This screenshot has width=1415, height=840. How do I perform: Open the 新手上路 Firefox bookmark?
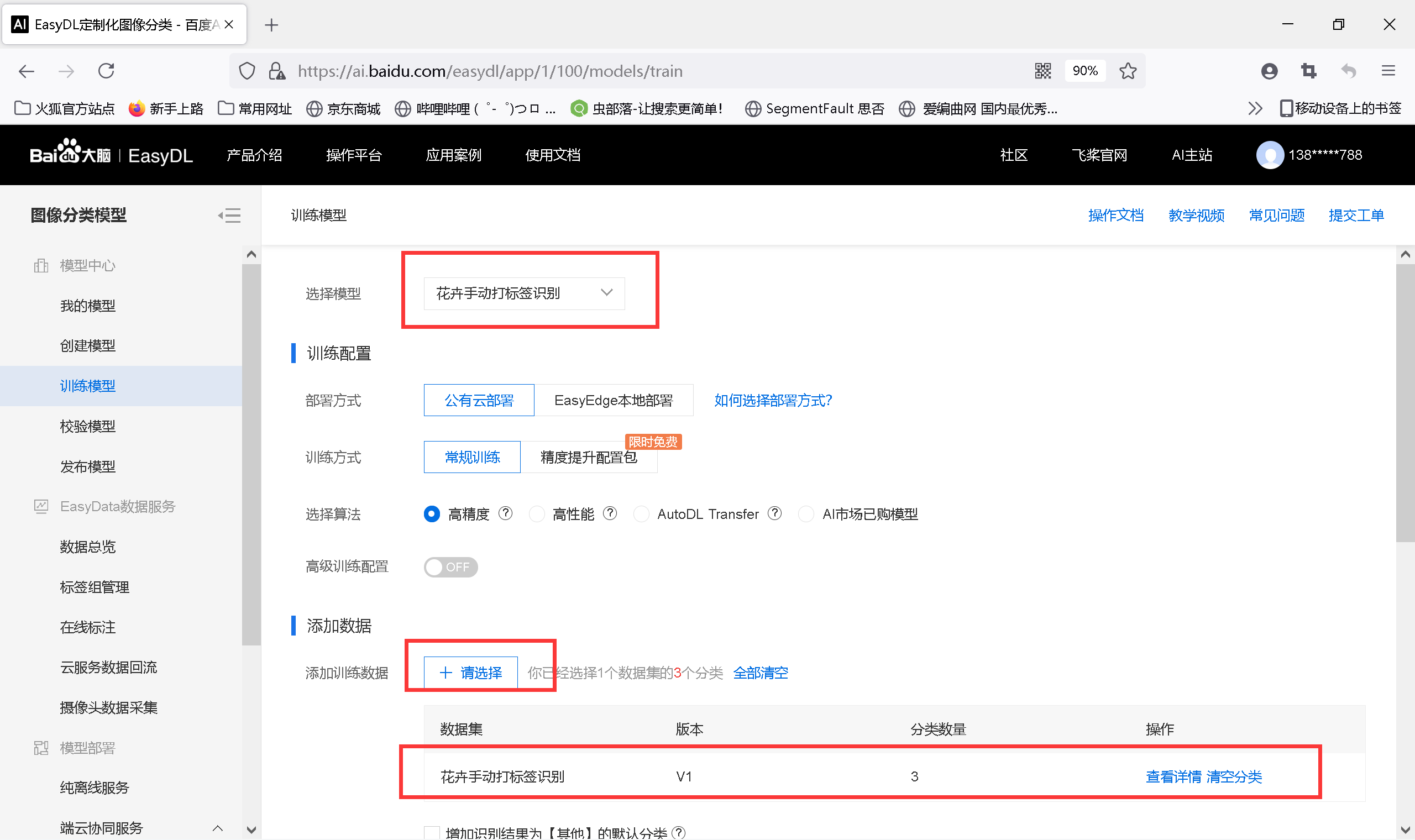(166, 108)
